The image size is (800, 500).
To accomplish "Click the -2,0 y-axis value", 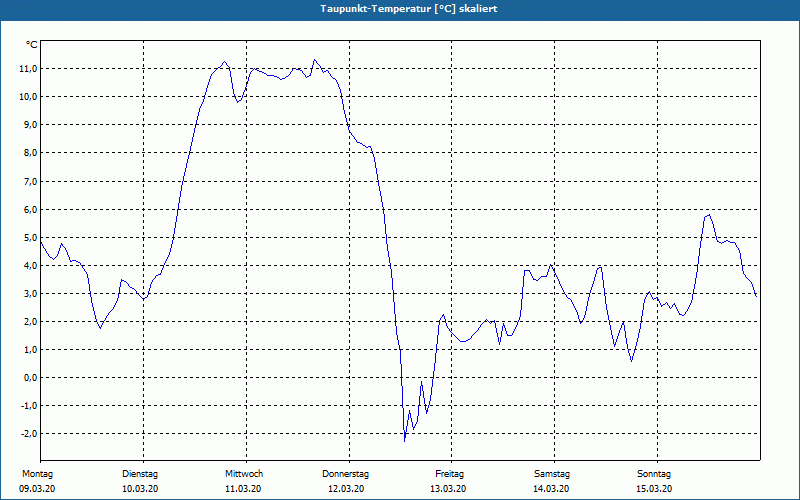I will click(29, 434).
